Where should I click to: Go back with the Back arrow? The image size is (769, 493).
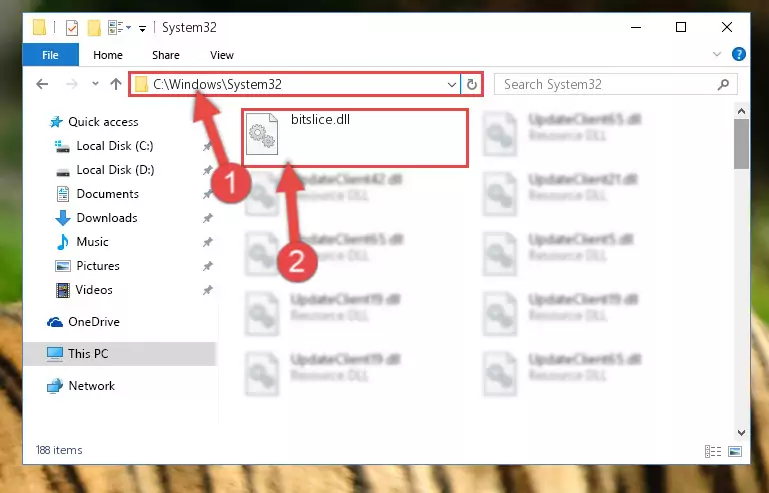(42, 84)
